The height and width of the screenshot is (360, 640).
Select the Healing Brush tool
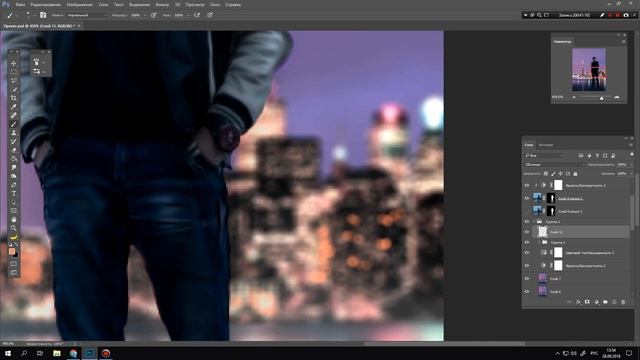(13, 115)
